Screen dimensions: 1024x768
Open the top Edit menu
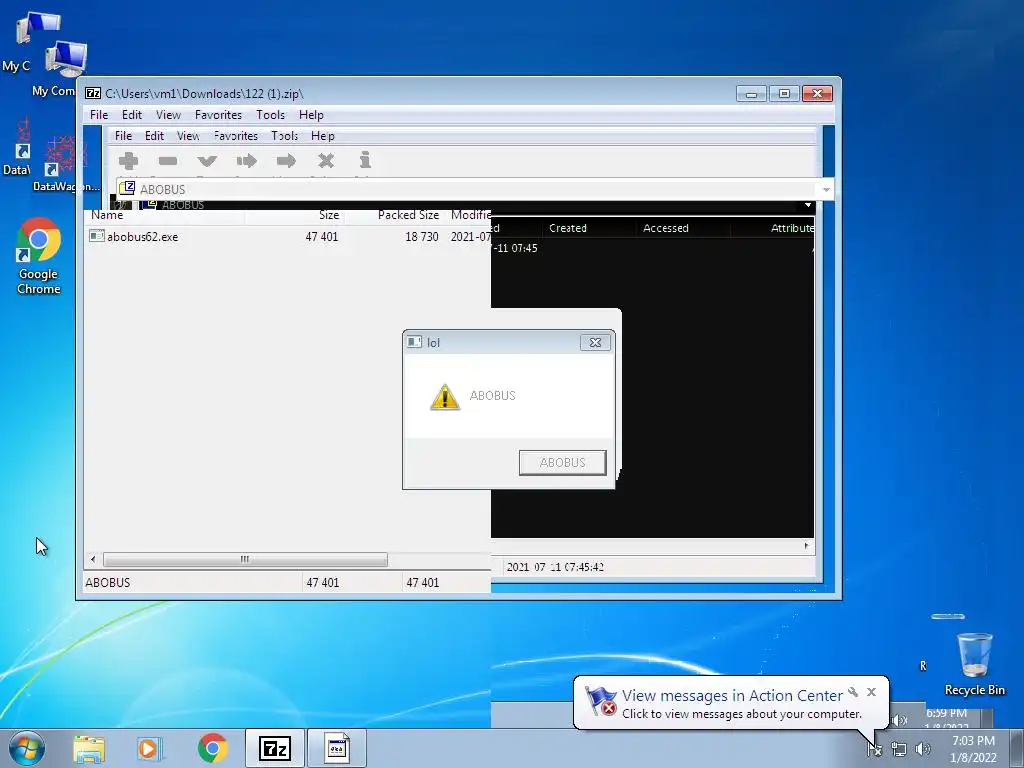click(x=132, y=115)
